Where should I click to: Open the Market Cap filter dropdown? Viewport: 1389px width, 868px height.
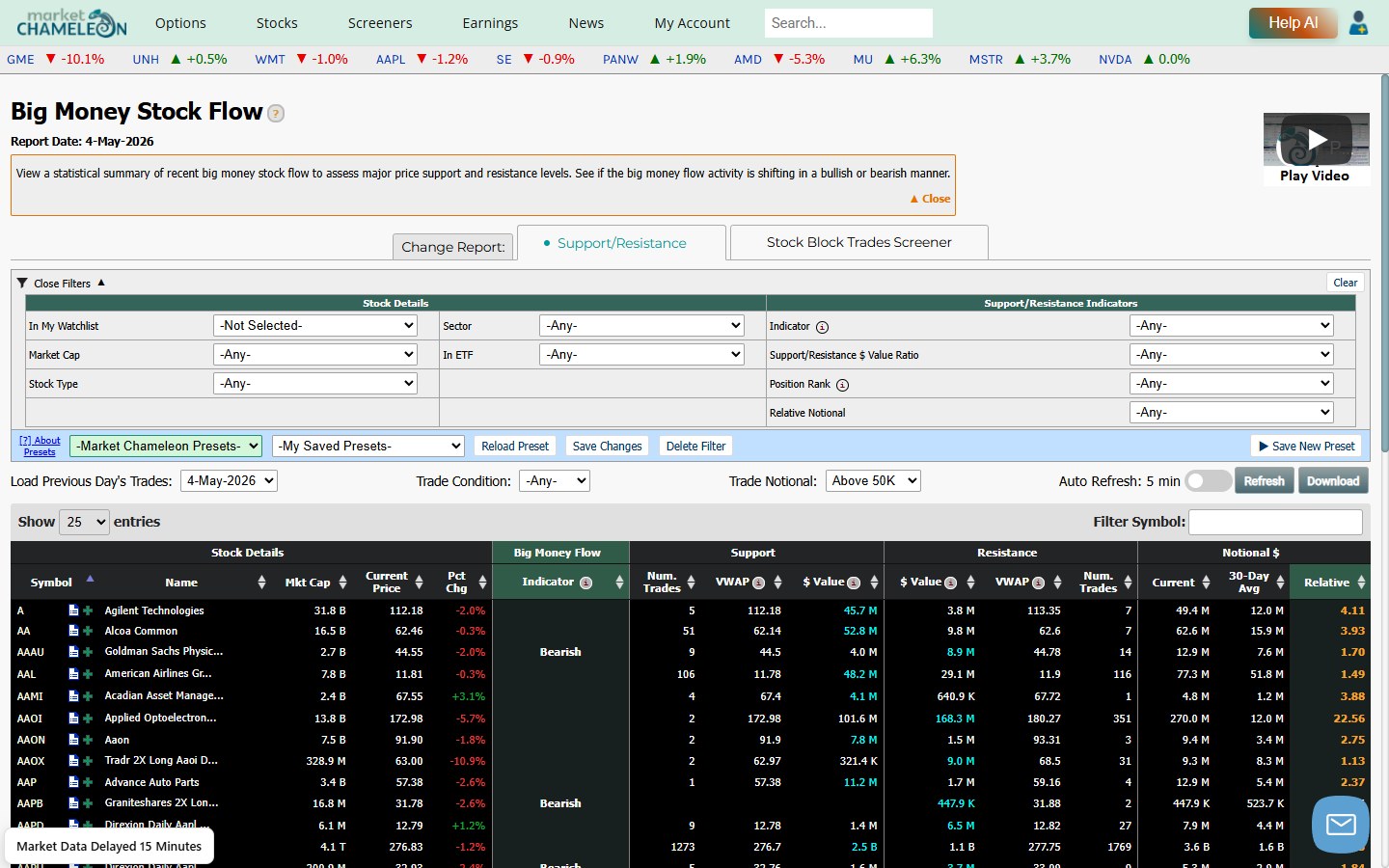pyautogui.click(x=315, y=355)
